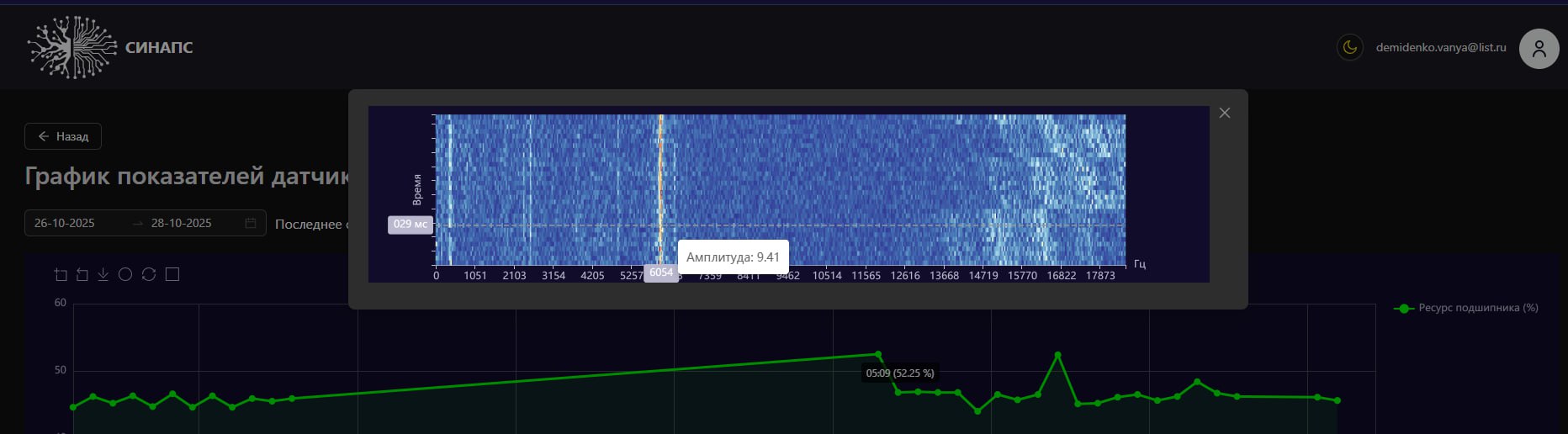Screen dimensions: 1568x434
Task: Activate the chart area zoom tool
Action: click(x=60, y=274)
